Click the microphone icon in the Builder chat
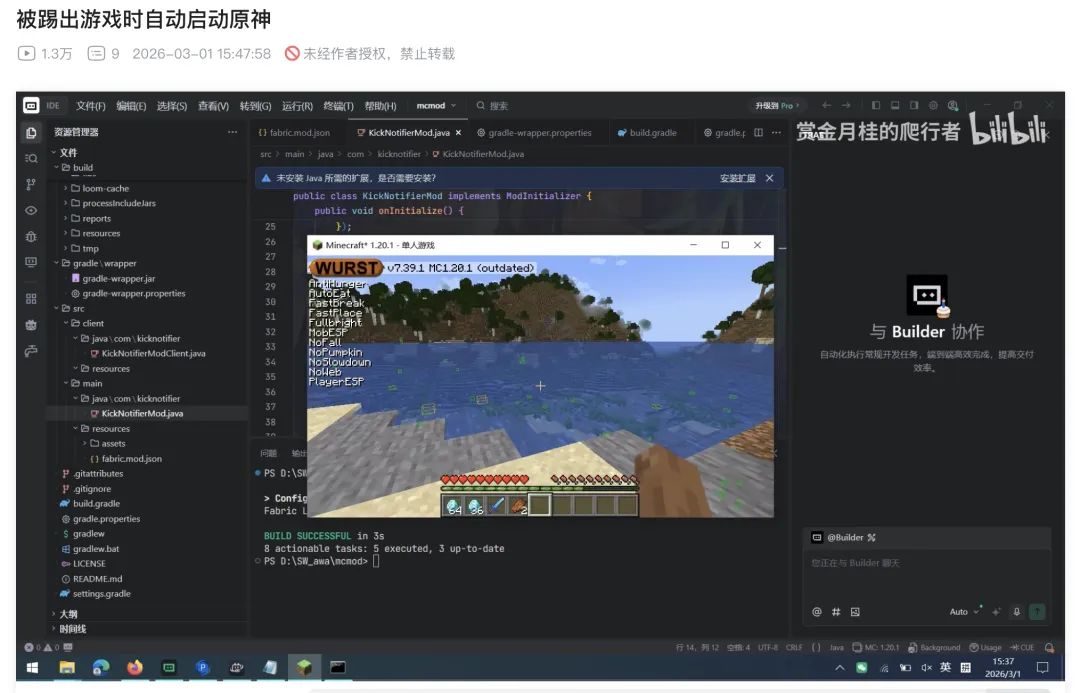This screenshot has height=693, width=1080. coord(1017,612)
